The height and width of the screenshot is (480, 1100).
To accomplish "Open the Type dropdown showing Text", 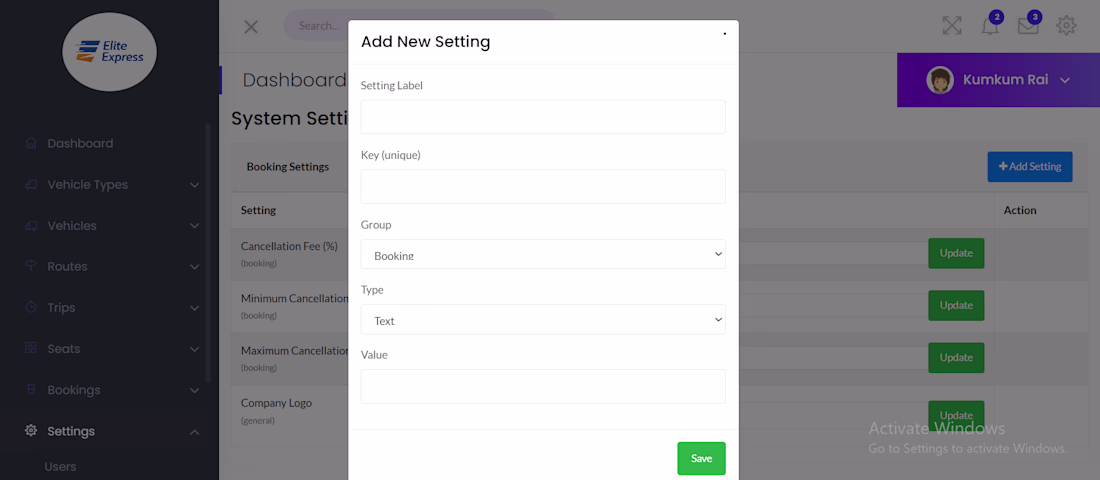I will (x=543, y=320).
